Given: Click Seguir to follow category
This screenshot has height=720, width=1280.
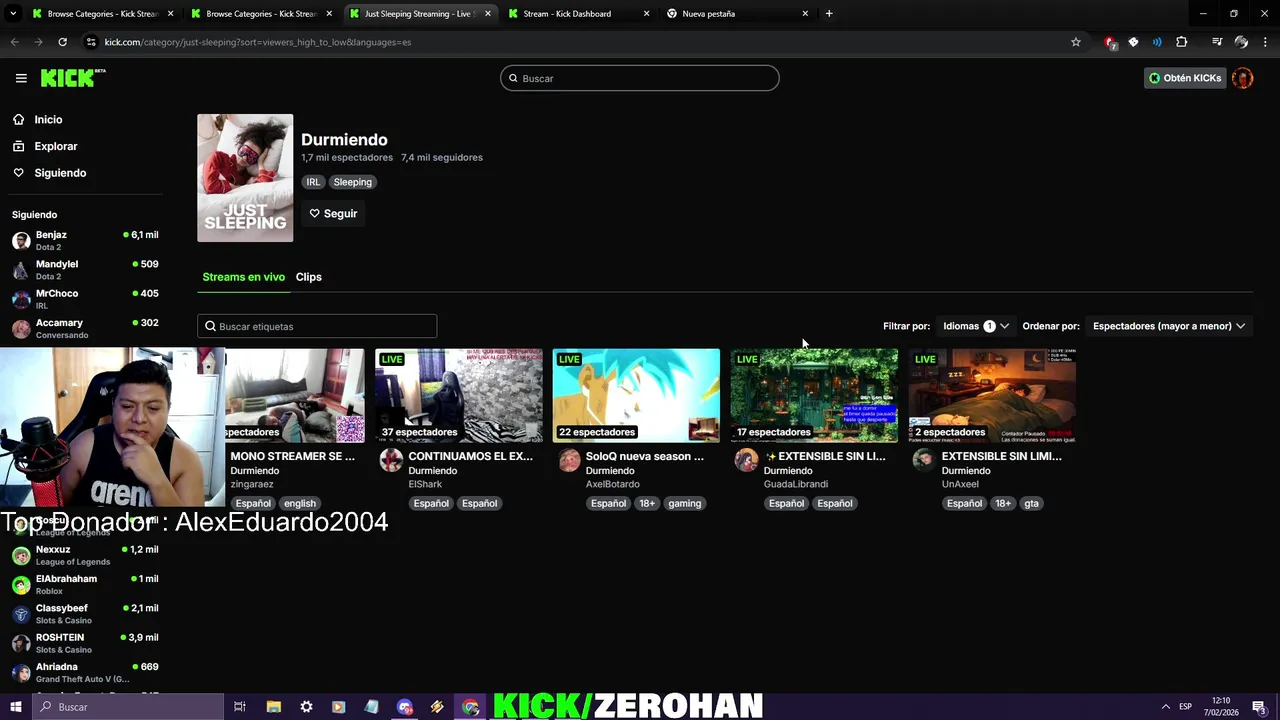Looking at the screenshot, I should pos(333,213).
